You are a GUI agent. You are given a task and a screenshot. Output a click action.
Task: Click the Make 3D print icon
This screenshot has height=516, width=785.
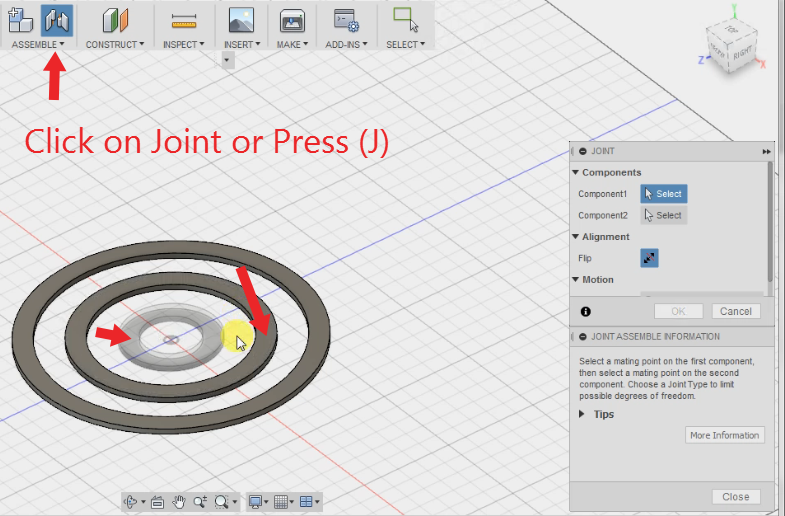pyautogui.click(x=292, y=22)
